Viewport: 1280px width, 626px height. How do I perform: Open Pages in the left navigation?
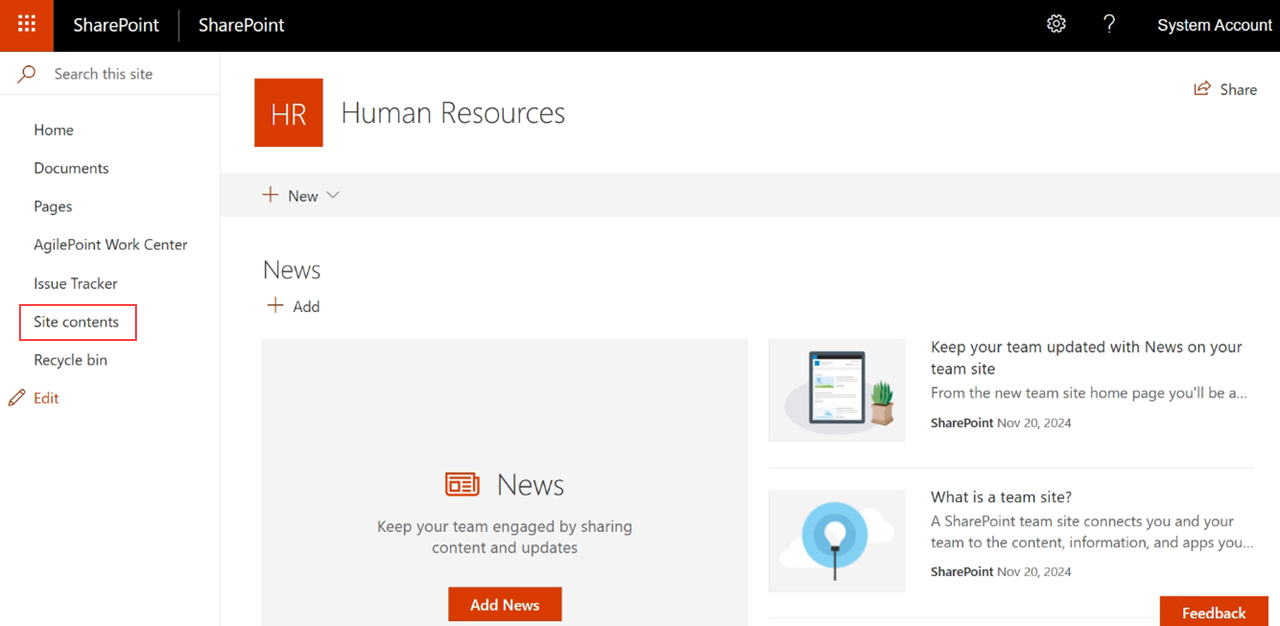53,206
